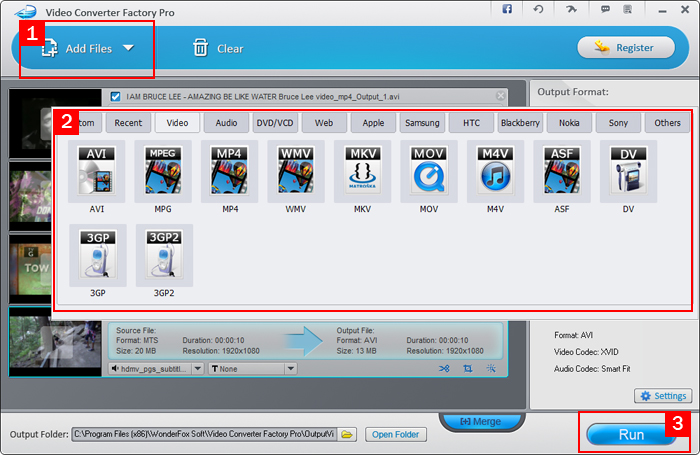Click the Register button
The image size is (700, 455).
click(626, 47)
